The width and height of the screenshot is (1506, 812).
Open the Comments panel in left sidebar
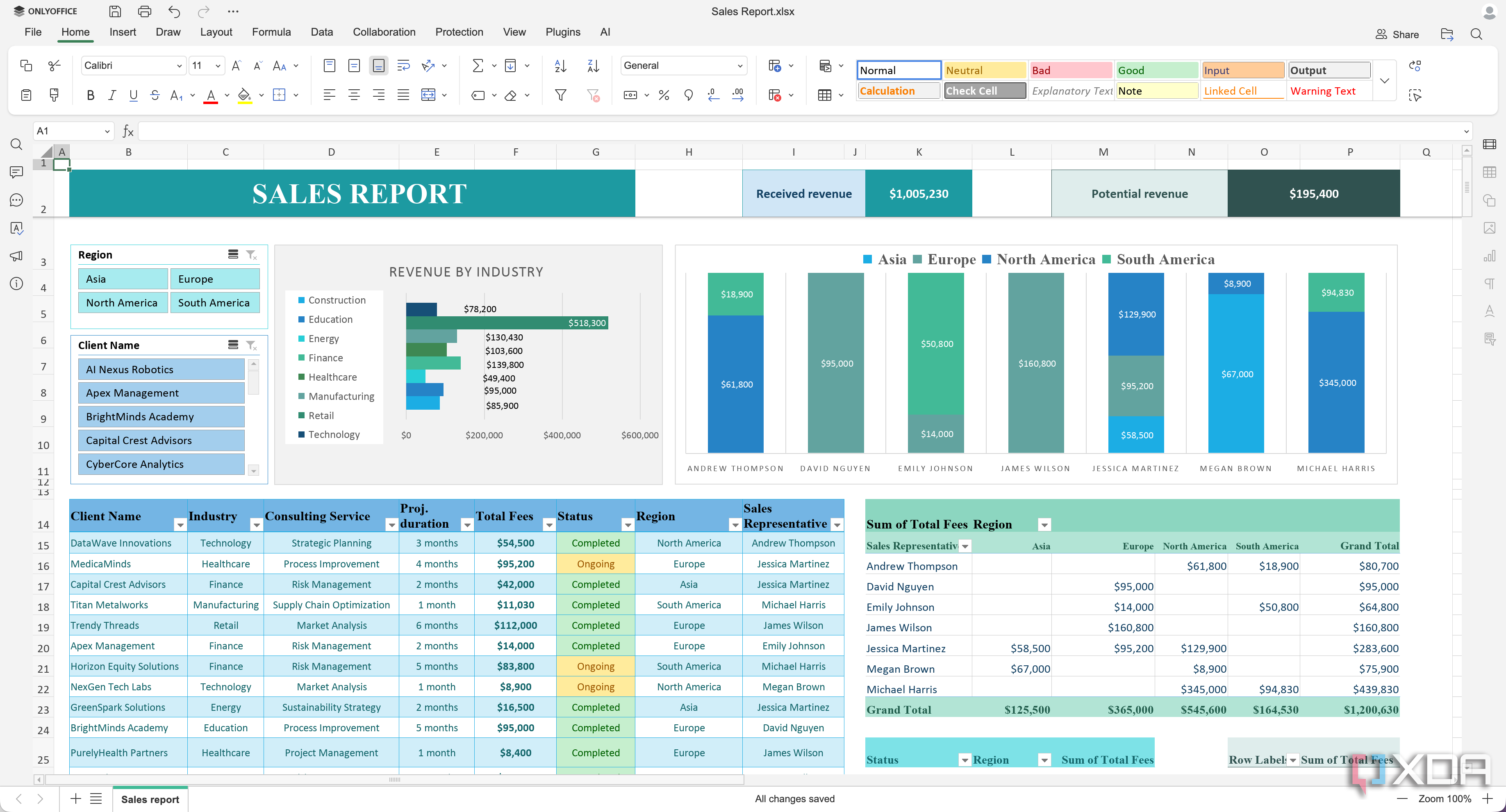point(16,172)
